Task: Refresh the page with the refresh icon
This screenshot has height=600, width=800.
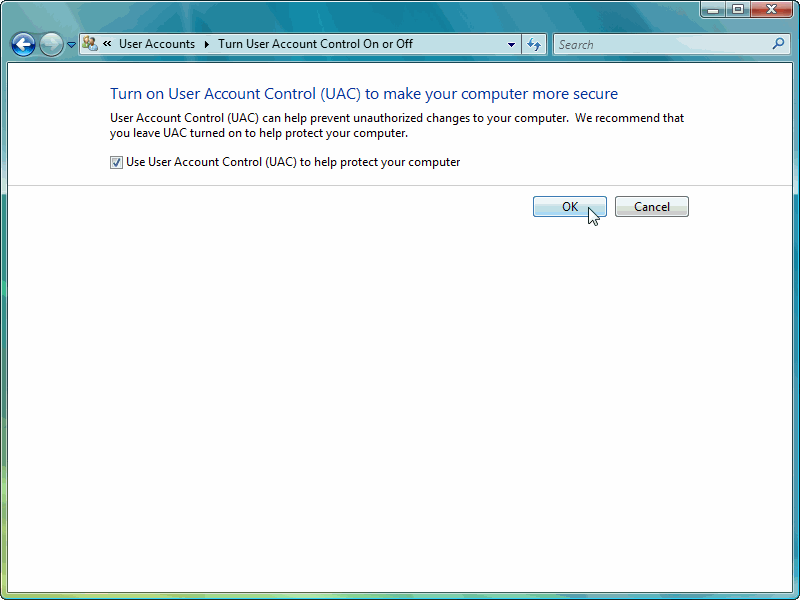Action: [534, 44]
